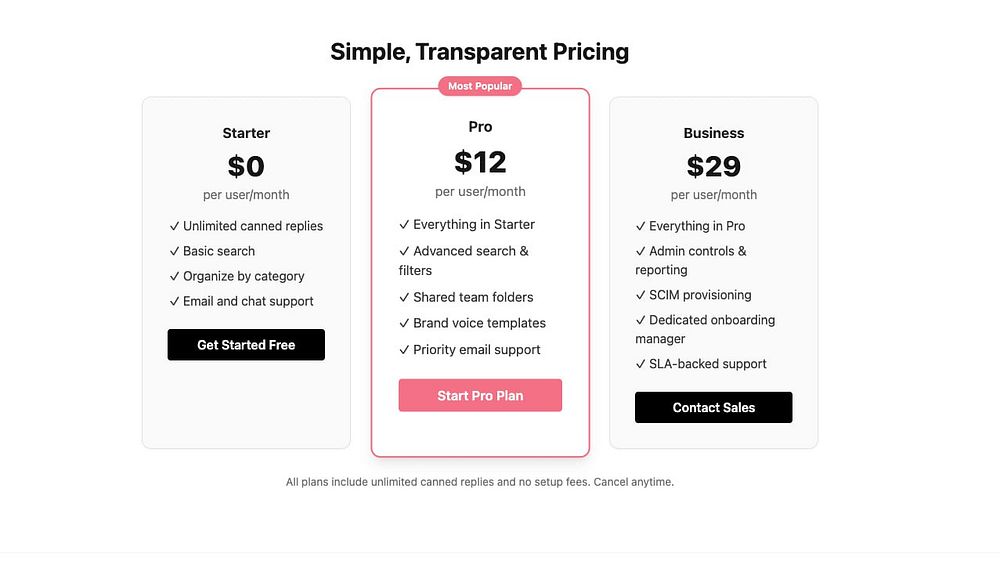Image resolution: width=1000 pixels, height=576 pixels.
Task: Click checkmark next to SCIM provisioning
Action: (640, 295)
